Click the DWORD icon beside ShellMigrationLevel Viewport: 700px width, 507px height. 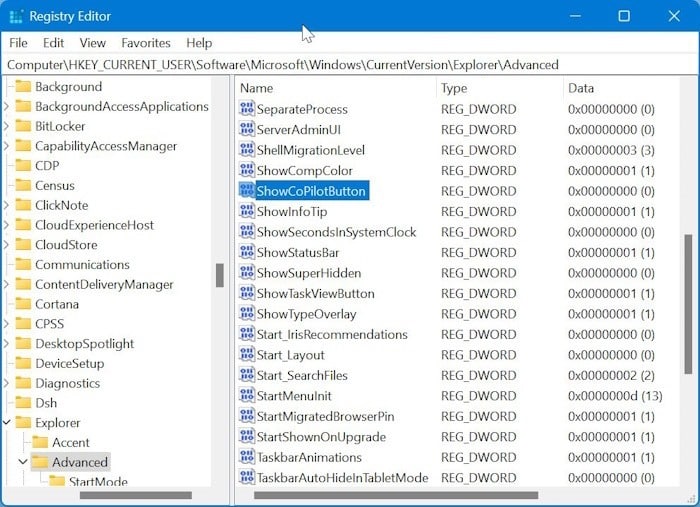[x=247, y=150]
